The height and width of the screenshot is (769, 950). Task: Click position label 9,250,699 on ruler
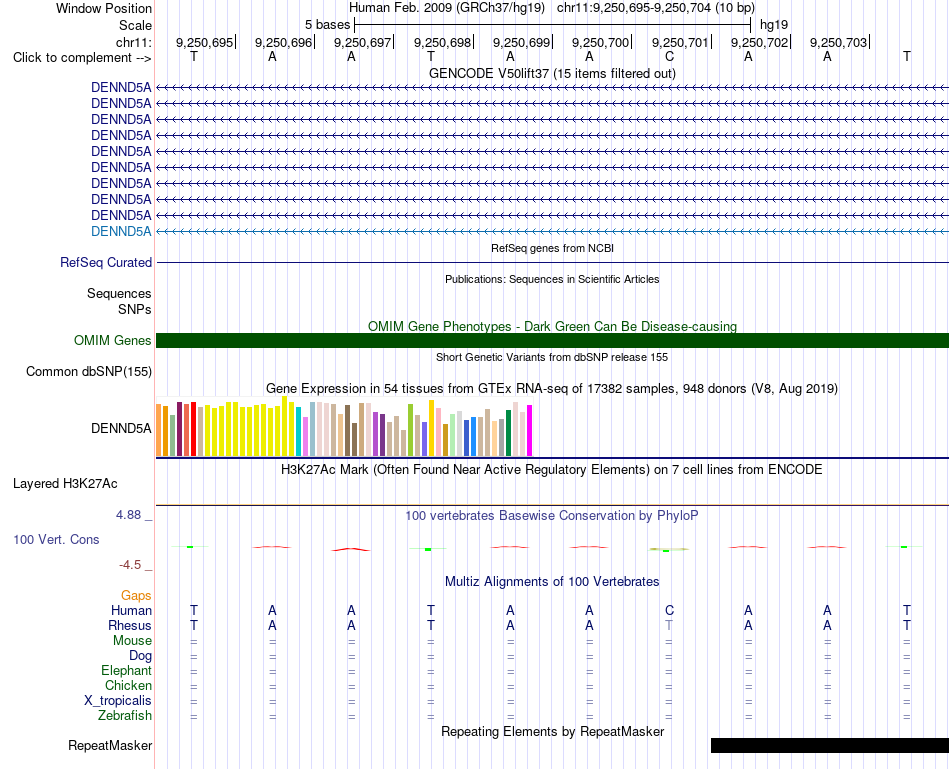click(521, 42)
